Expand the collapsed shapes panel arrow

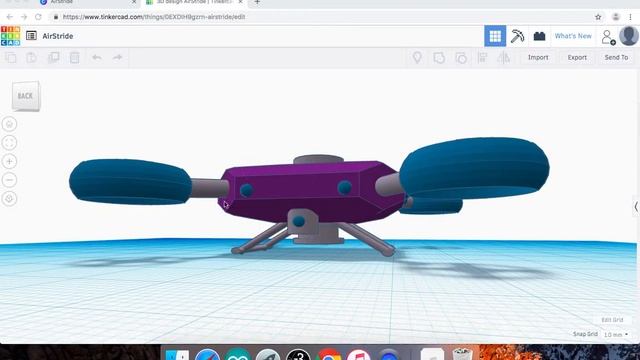tap(636, 207)
